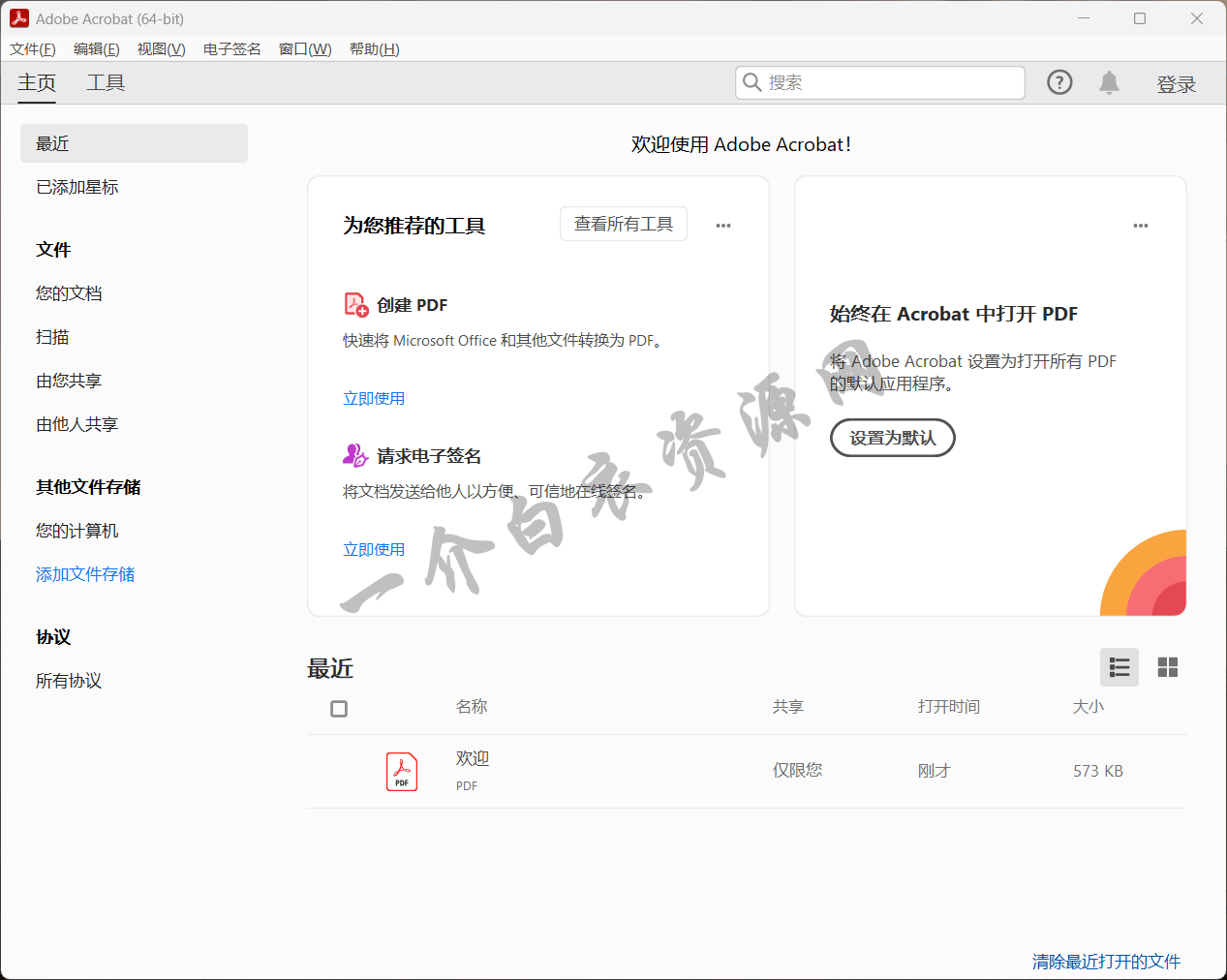Click the PDF file icon for 欢迎
Viewport: 1227px width, 980px height.
point(402,772)
